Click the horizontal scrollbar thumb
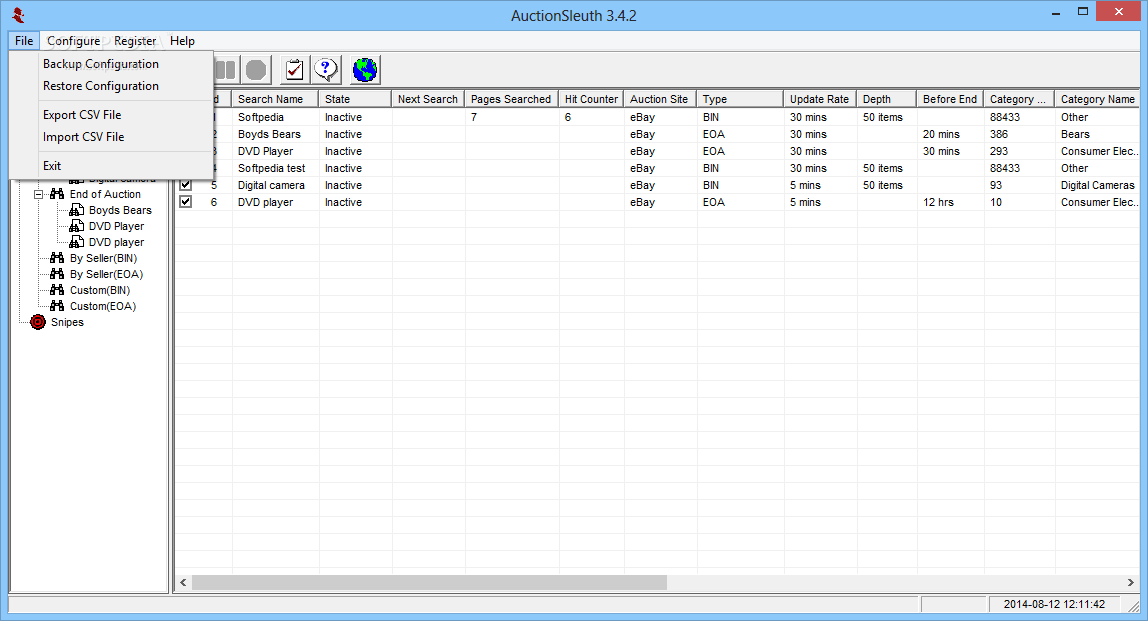The image size is (1148, 621). [429, 582]
